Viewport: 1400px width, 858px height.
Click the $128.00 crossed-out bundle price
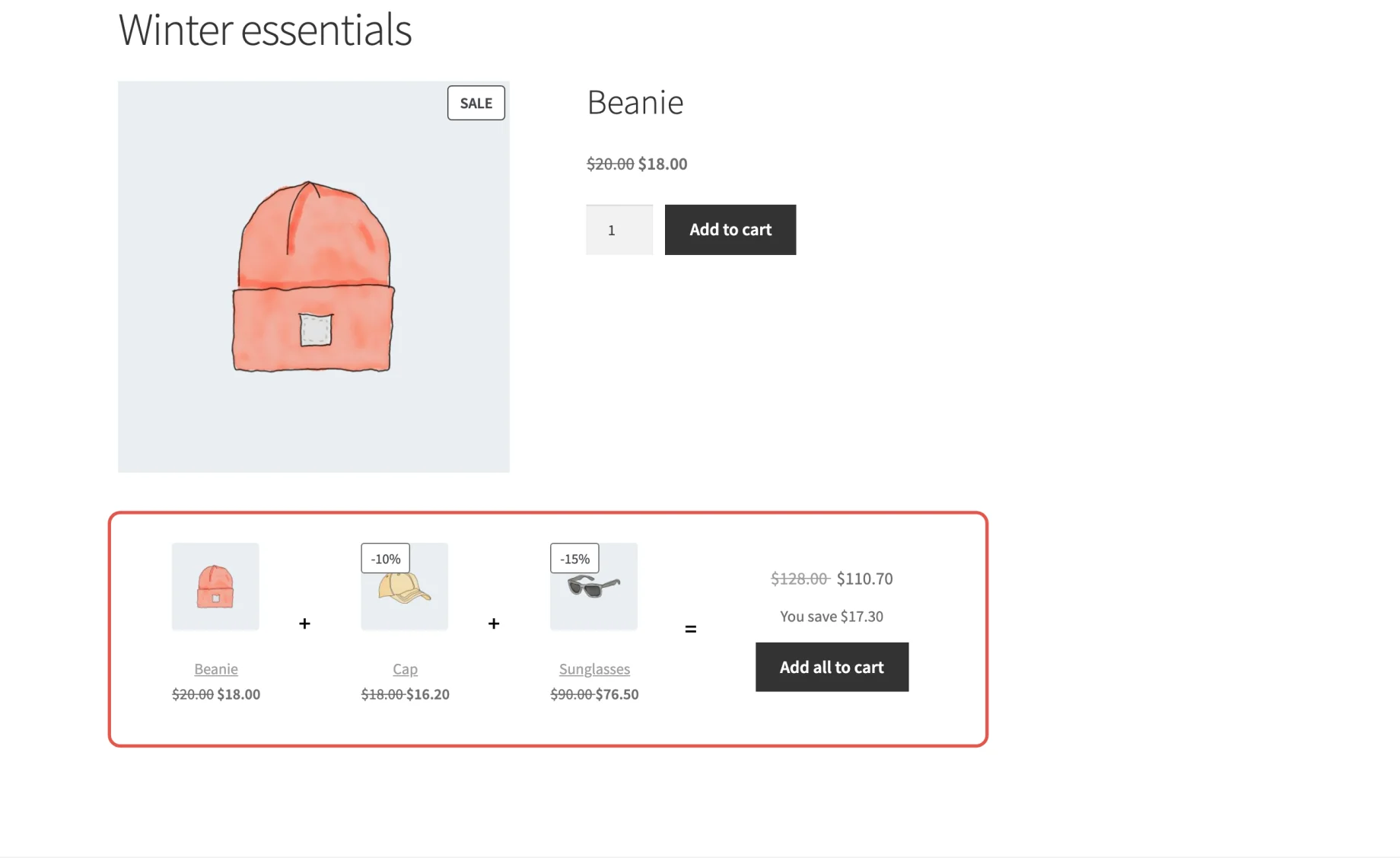(x=799, y=579)
